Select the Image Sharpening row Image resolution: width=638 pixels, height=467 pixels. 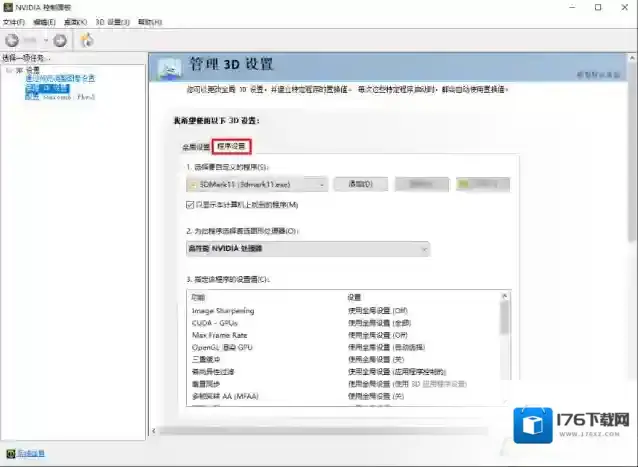(x=344, y=311)
